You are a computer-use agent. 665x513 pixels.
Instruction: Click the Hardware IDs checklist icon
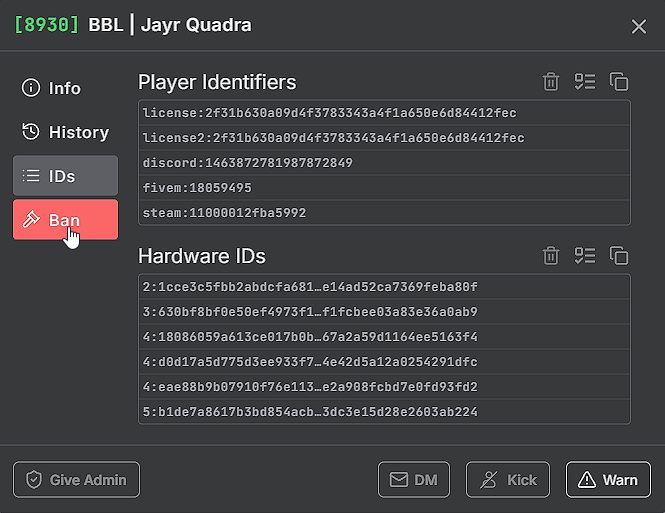[x=585, y=256]
